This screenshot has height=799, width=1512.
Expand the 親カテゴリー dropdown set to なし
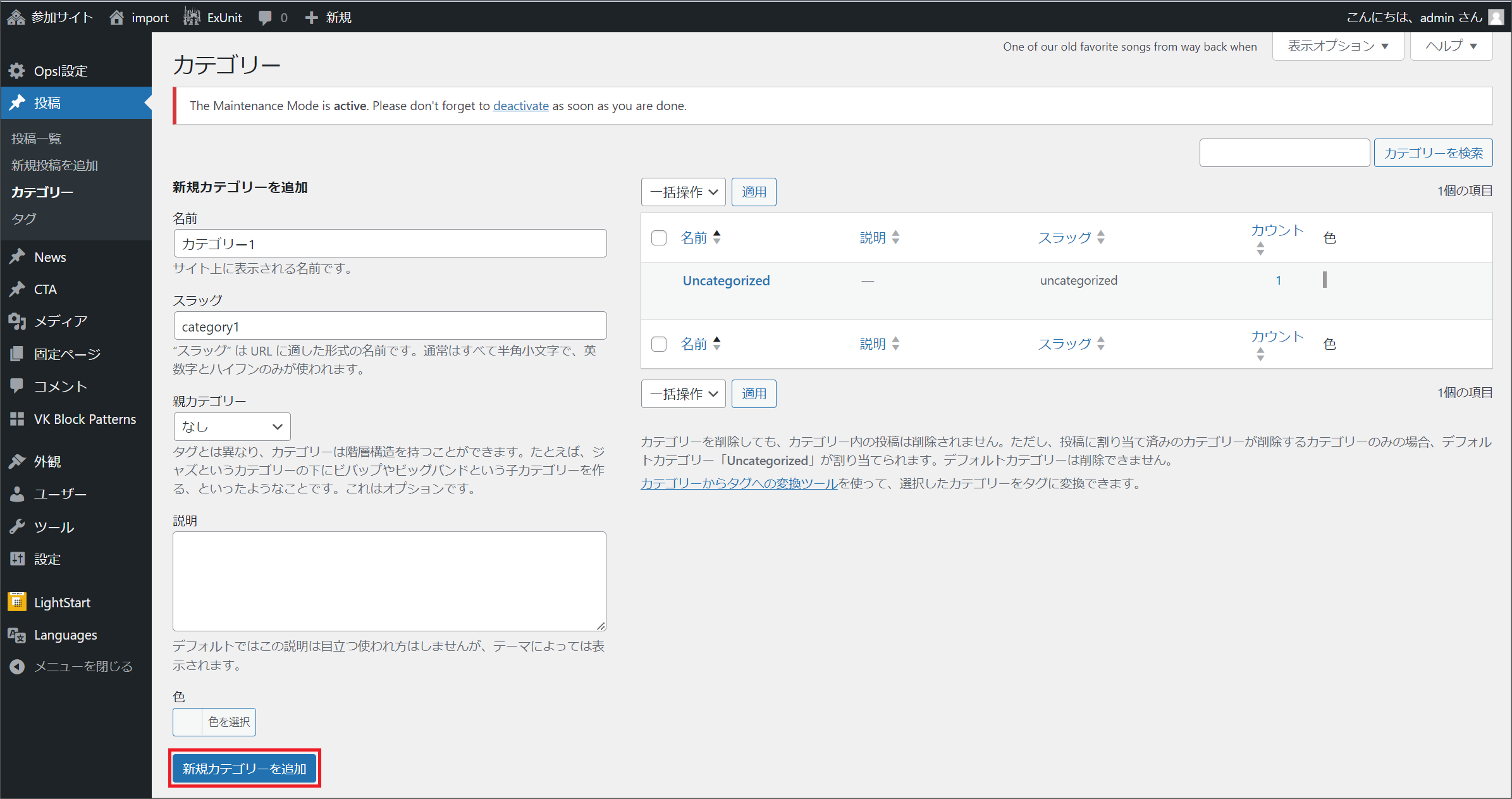coord(231,426)
